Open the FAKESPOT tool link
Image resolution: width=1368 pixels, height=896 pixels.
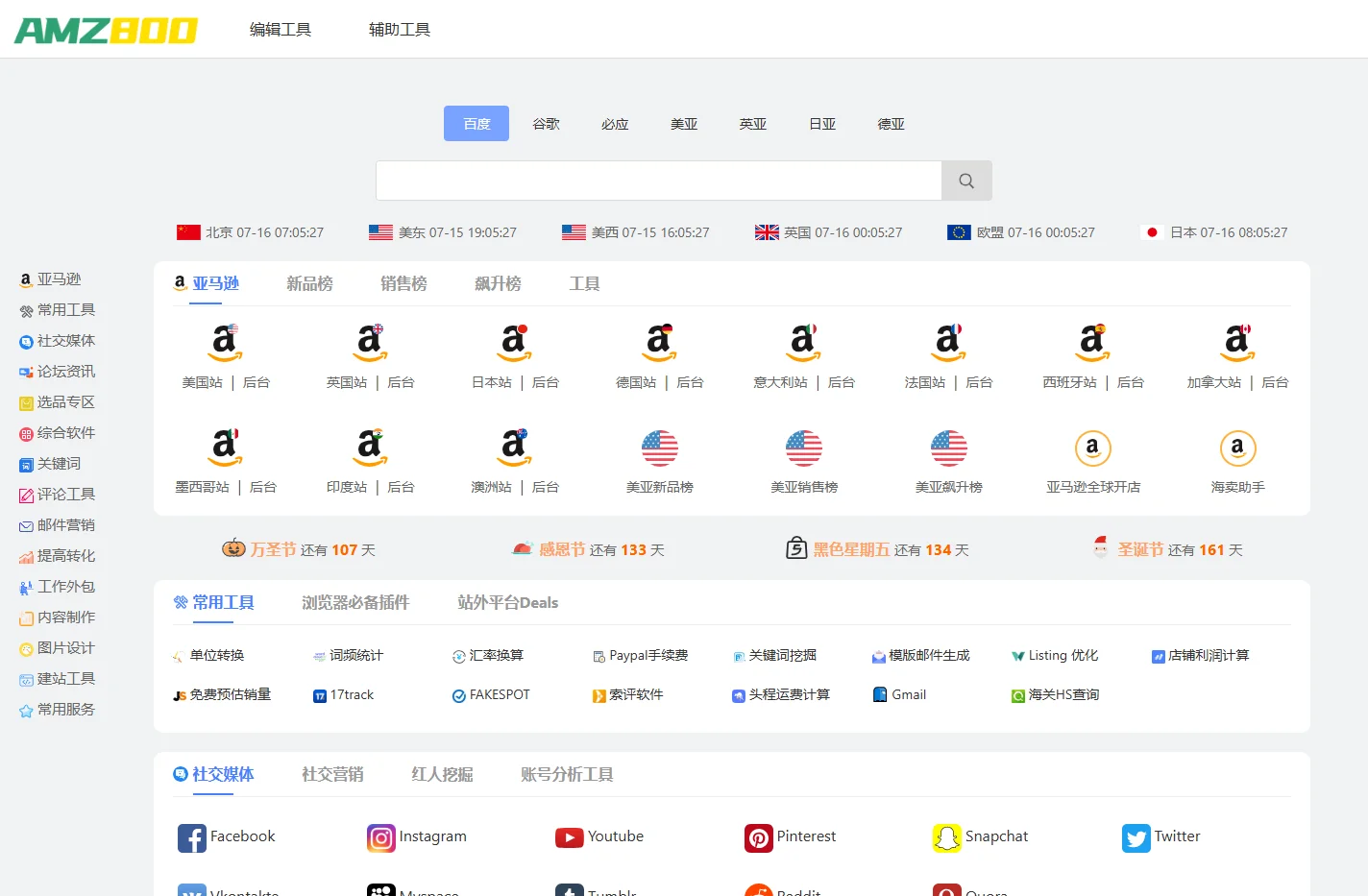point(491,695)
